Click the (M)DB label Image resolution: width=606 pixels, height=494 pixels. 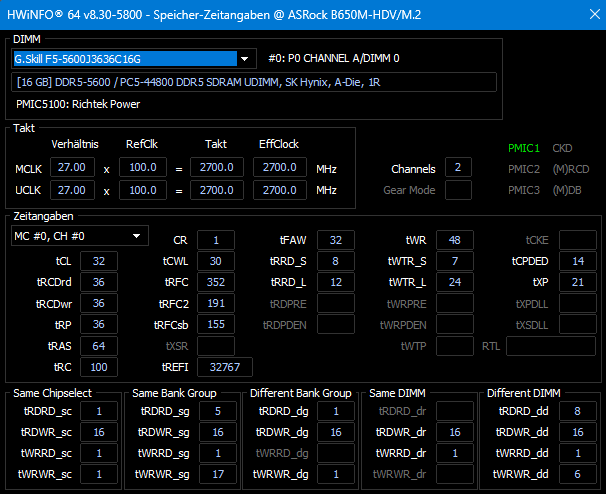point(567,190)
